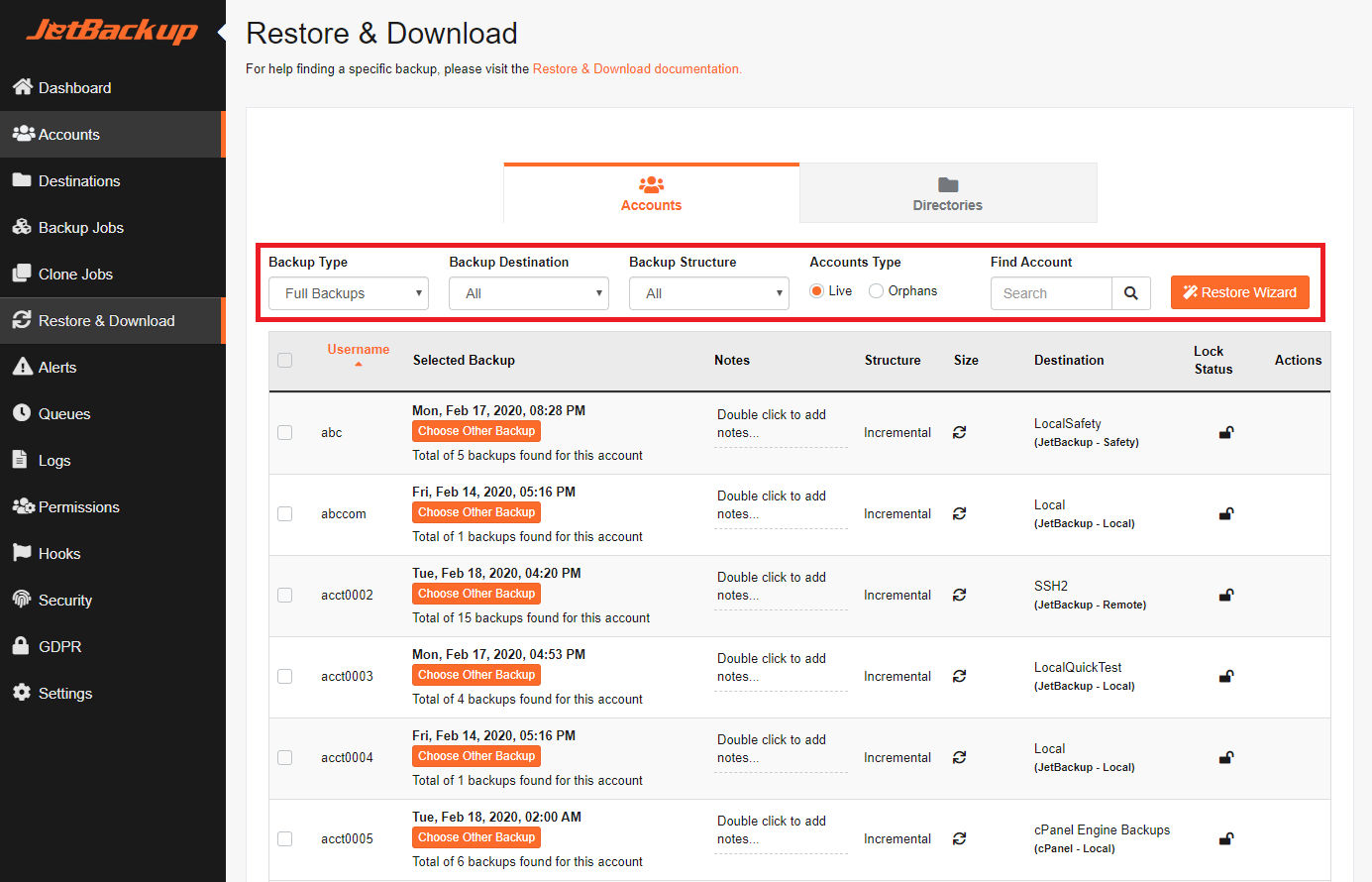The height and width of the screenshot is (882, 1372).
Task: Choose Other Backup for account acct0004
Action: pyautogui.click(x=476, y=756)
